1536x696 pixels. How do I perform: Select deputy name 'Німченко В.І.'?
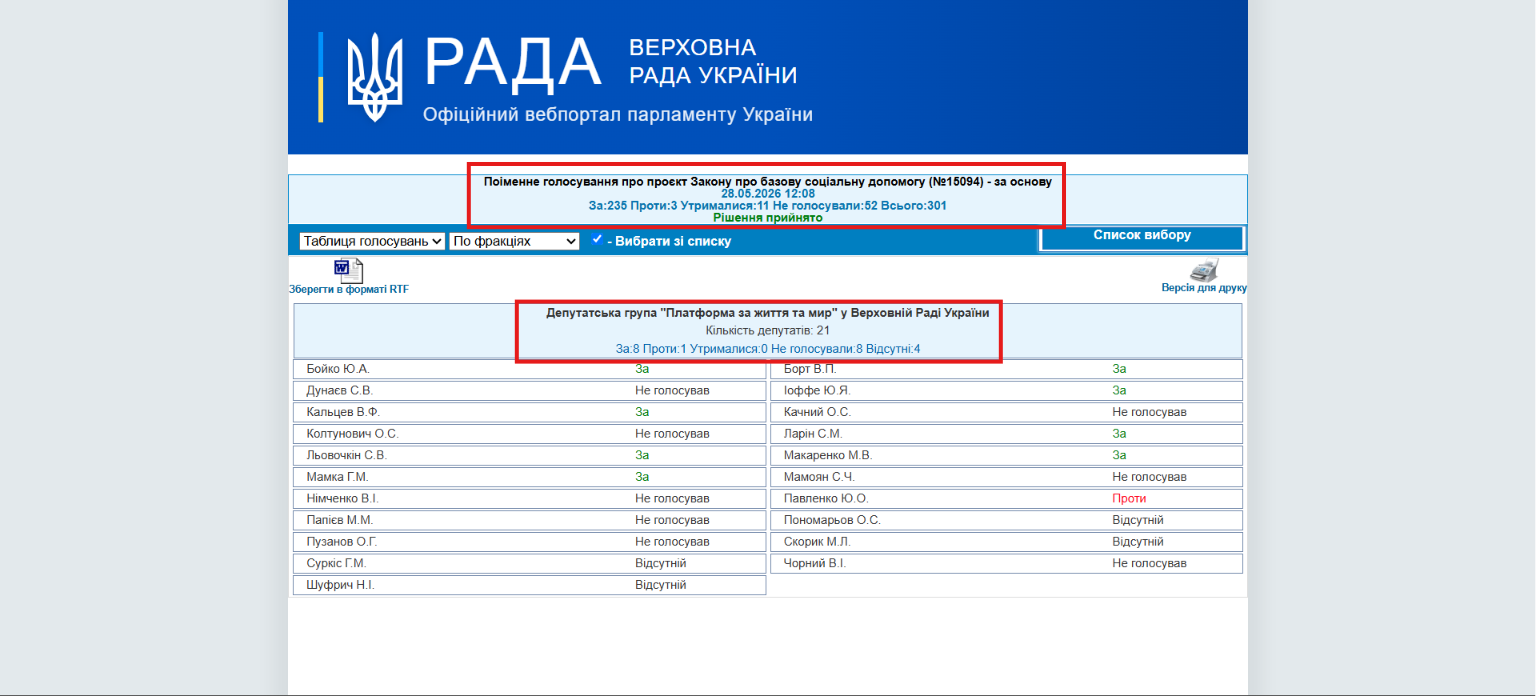[x=343, y=498]
